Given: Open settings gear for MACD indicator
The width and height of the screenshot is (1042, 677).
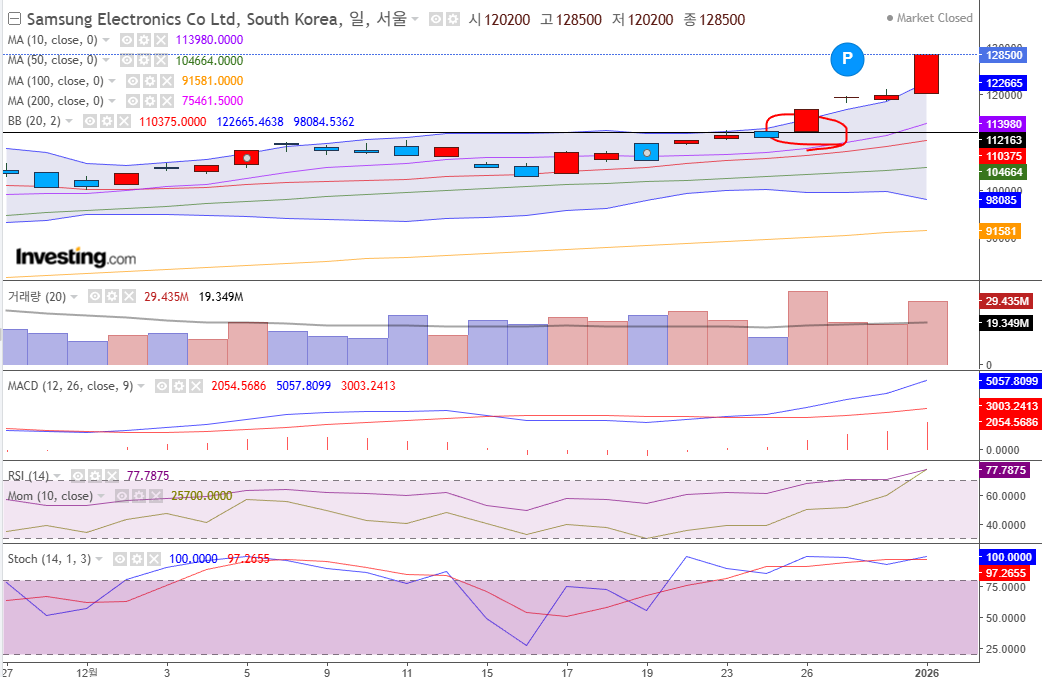Looking at the screenshot, I should click(x=179, y=386).
